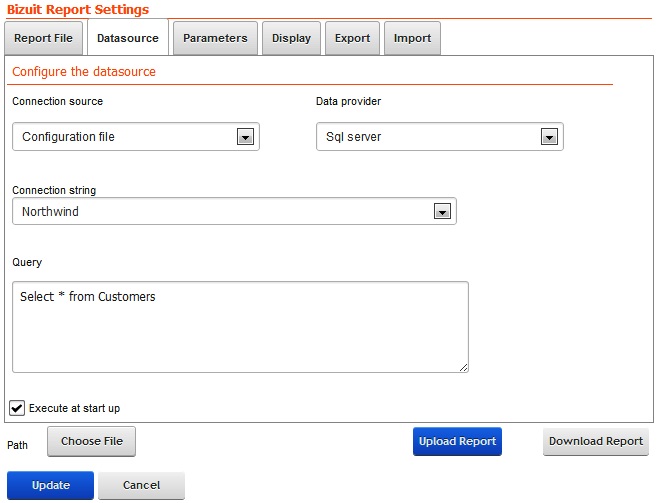Click the Cancel button
The width and height of the screenshot is (660, 503).
141,485
